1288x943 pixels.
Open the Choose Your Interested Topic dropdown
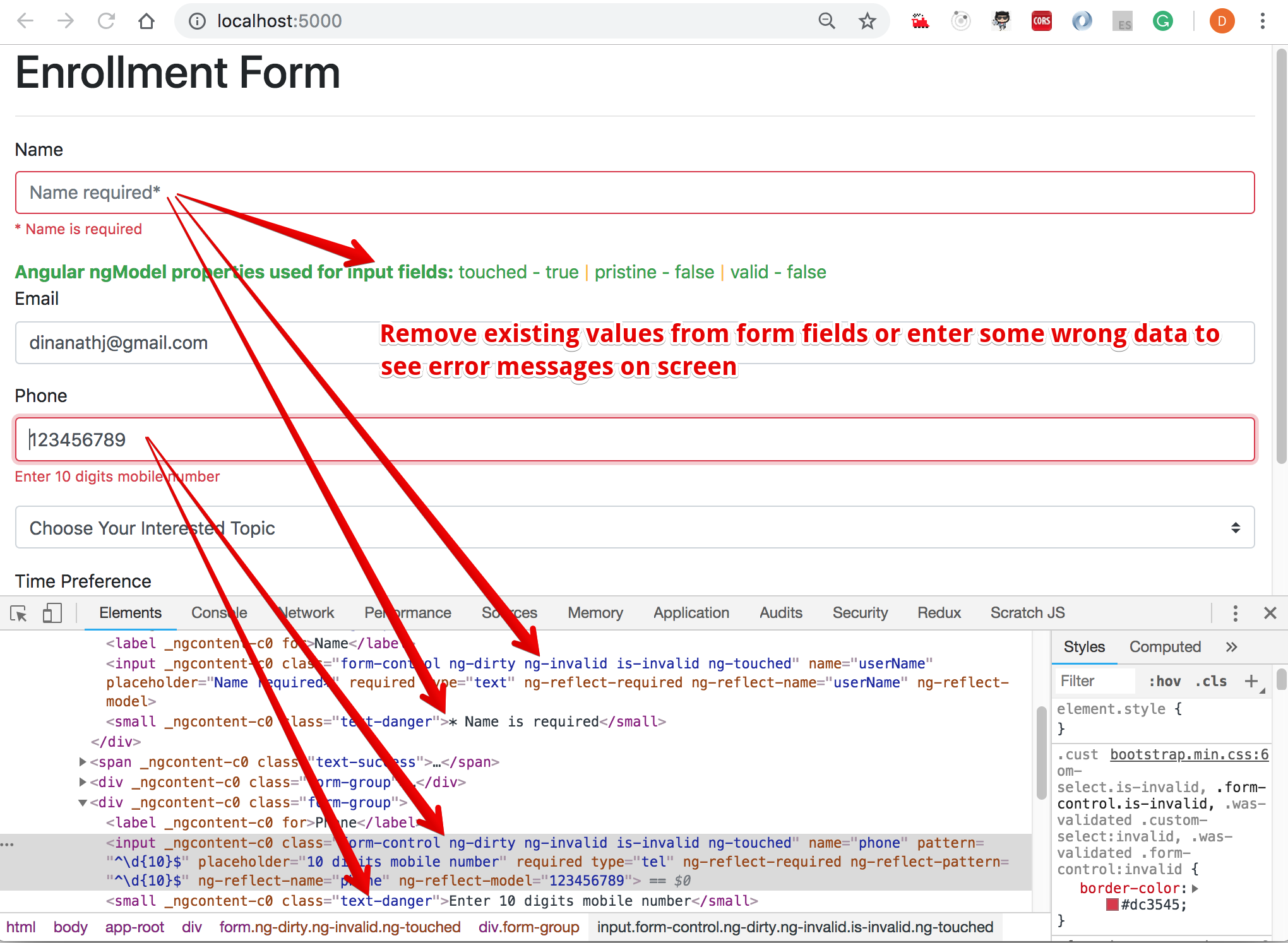pos(635,528)
